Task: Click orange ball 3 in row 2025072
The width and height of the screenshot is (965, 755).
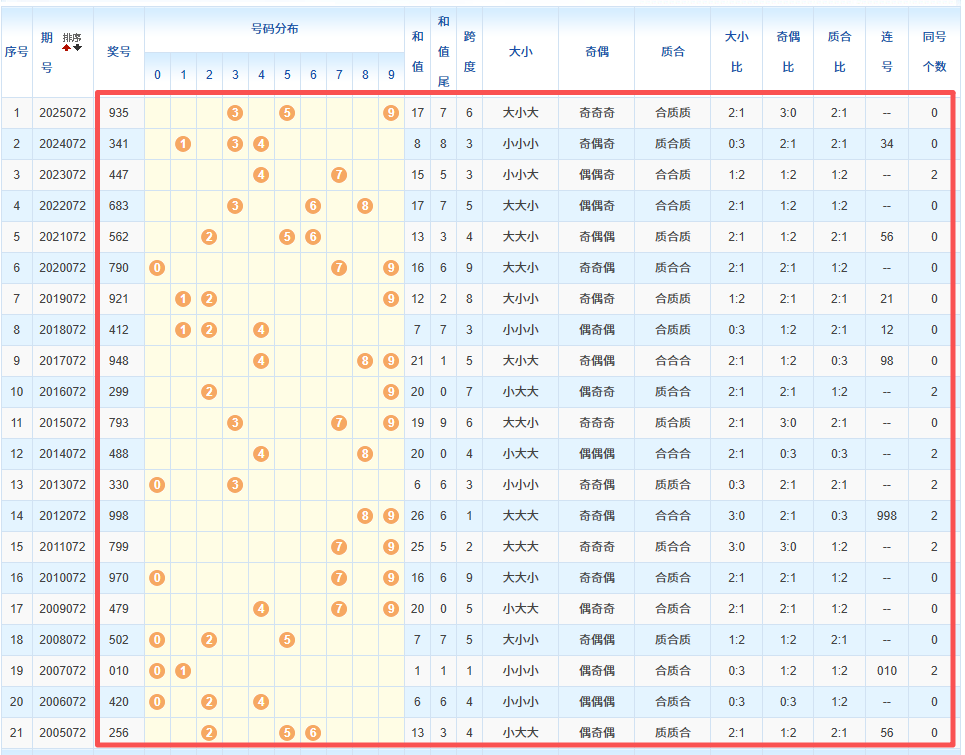Action: click(235, 113)
